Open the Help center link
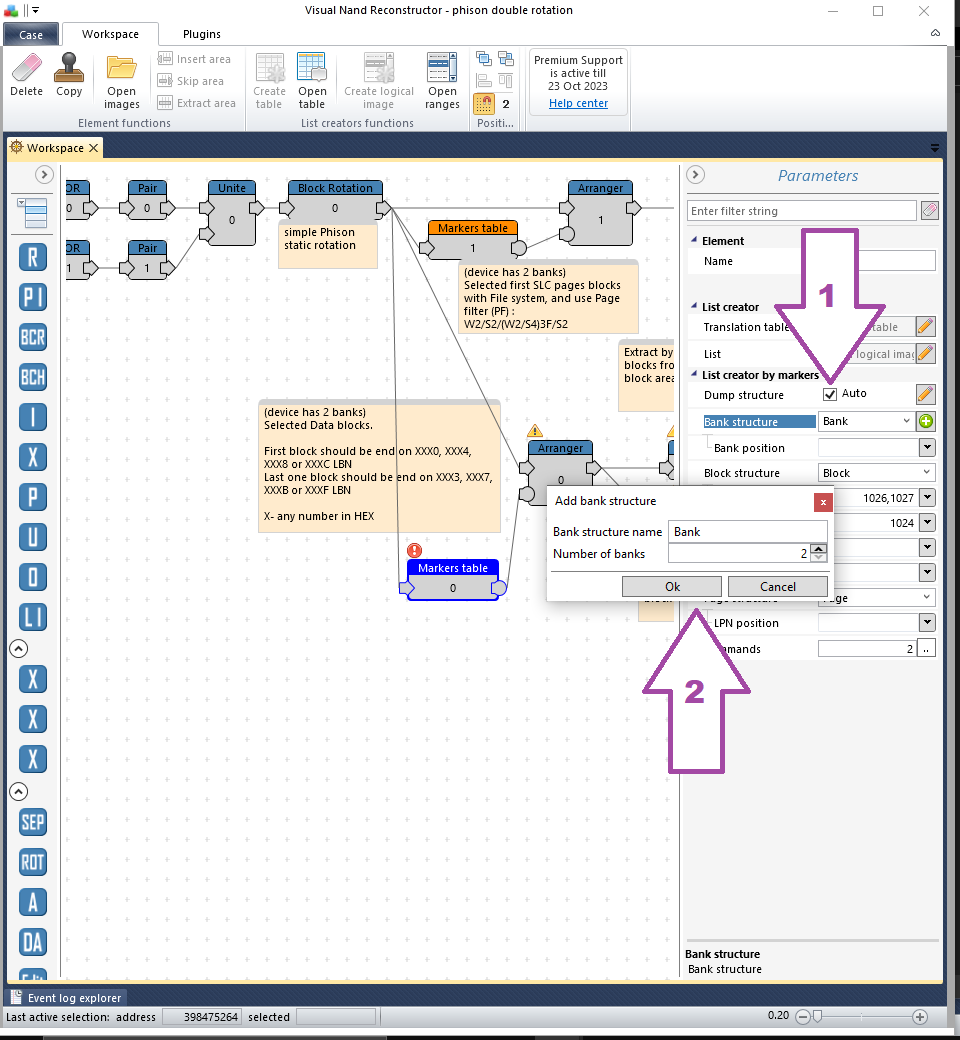The width and height of the screenshot is (960, 1040). pyautogui.click(x=579, y=103)
